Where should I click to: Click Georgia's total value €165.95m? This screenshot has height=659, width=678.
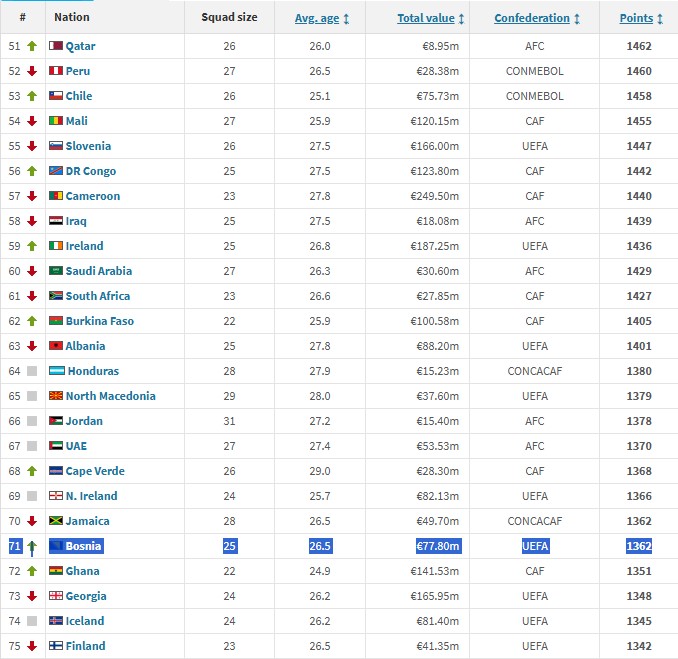pyautogui.click(x=435, y=596)
